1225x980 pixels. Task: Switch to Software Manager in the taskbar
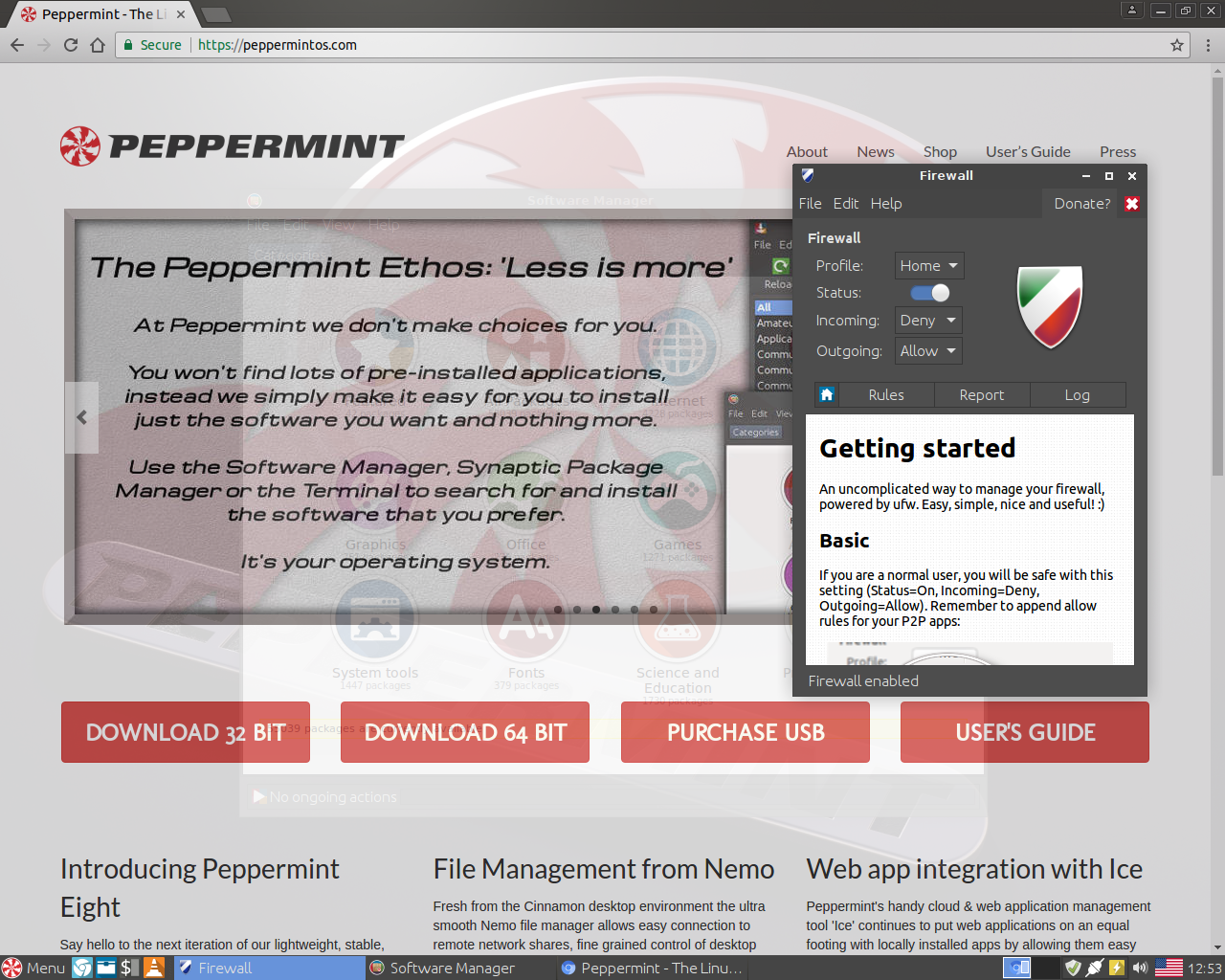(460, 968)
